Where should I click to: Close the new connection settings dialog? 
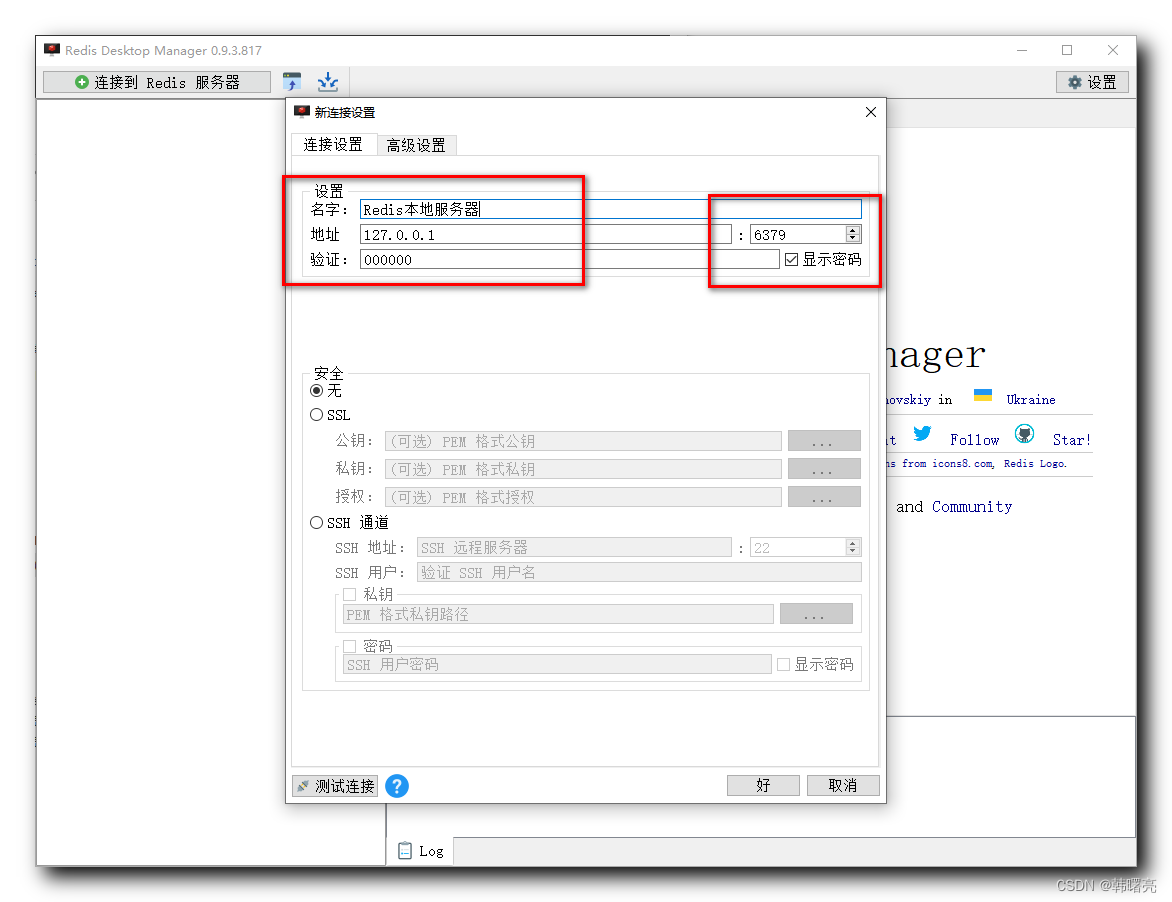coord(871,112)
